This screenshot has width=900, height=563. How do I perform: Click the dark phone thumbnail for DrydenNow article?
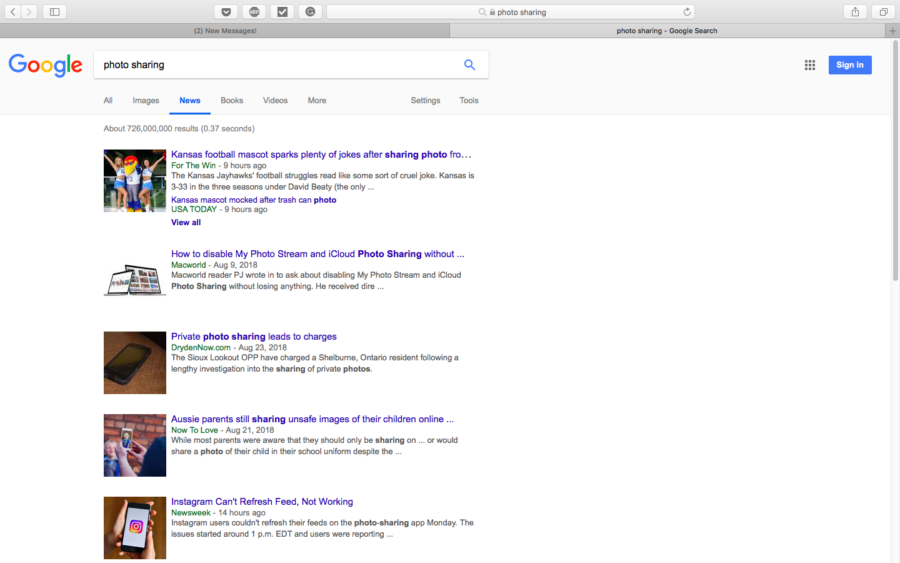(135, 363)
